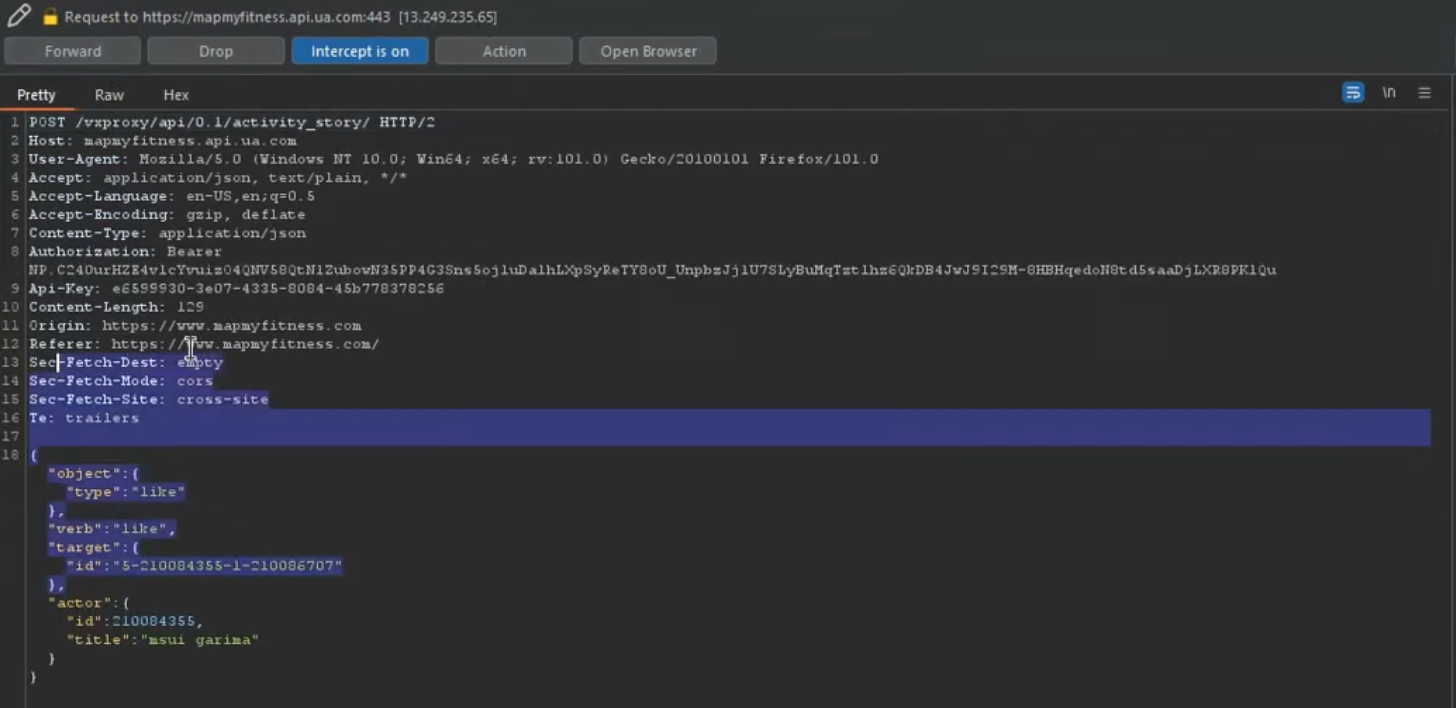
Task: Drop the intercepted request
Action: coord(216,51)
